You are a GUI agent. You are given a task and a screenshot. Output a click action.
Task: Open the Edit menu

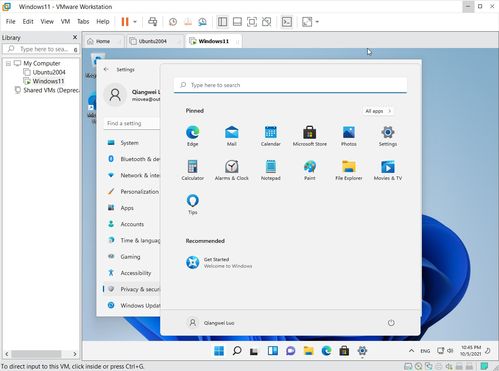tap(28, 22)
